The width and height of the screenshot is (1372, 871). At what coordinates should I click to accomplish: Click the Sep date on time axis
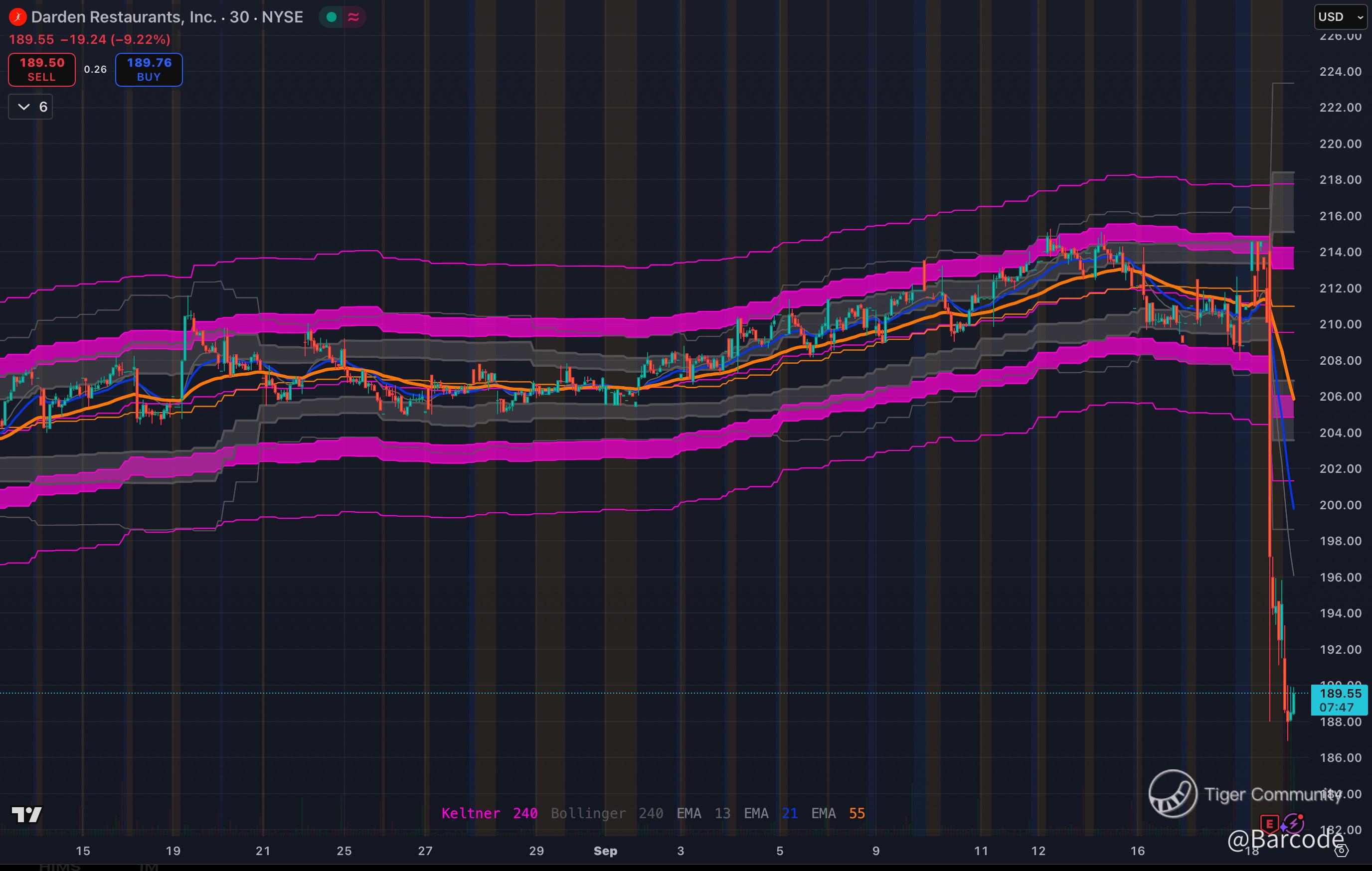(605, 851)
